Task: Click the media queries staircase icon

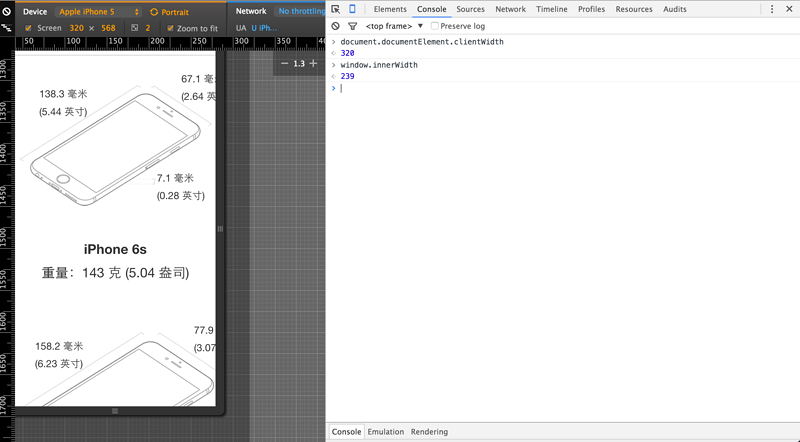Action: pyautogui.click(x=7, y=29)
